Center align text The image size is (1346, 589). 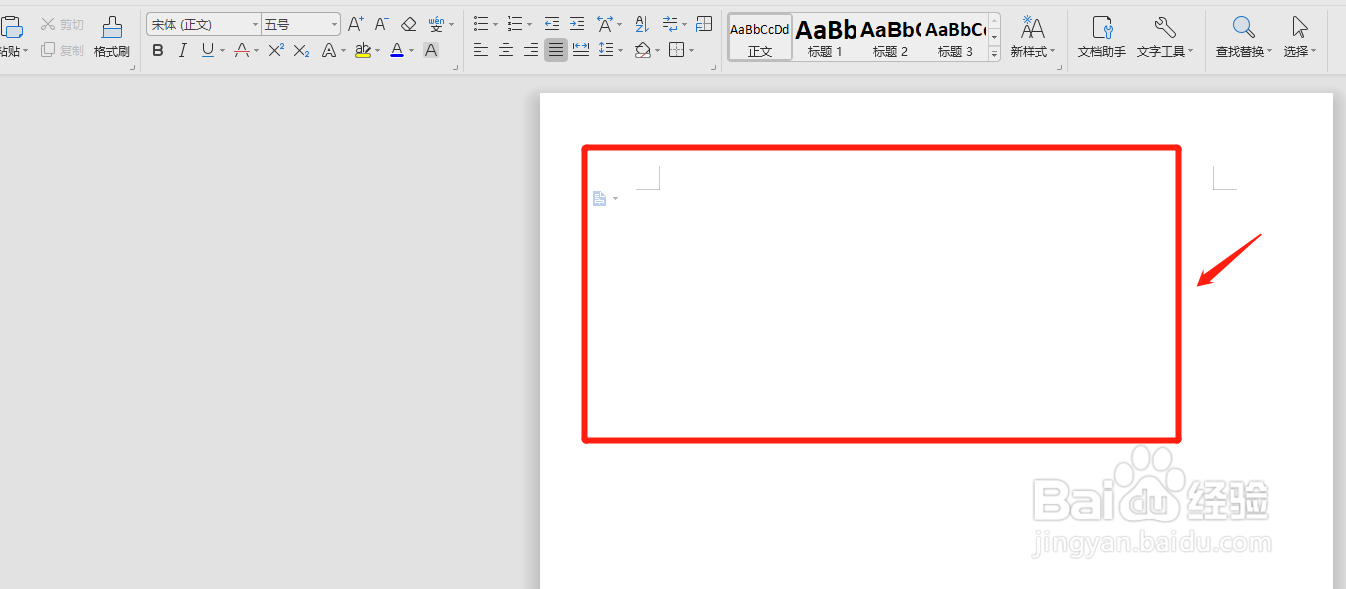point(506,50)
